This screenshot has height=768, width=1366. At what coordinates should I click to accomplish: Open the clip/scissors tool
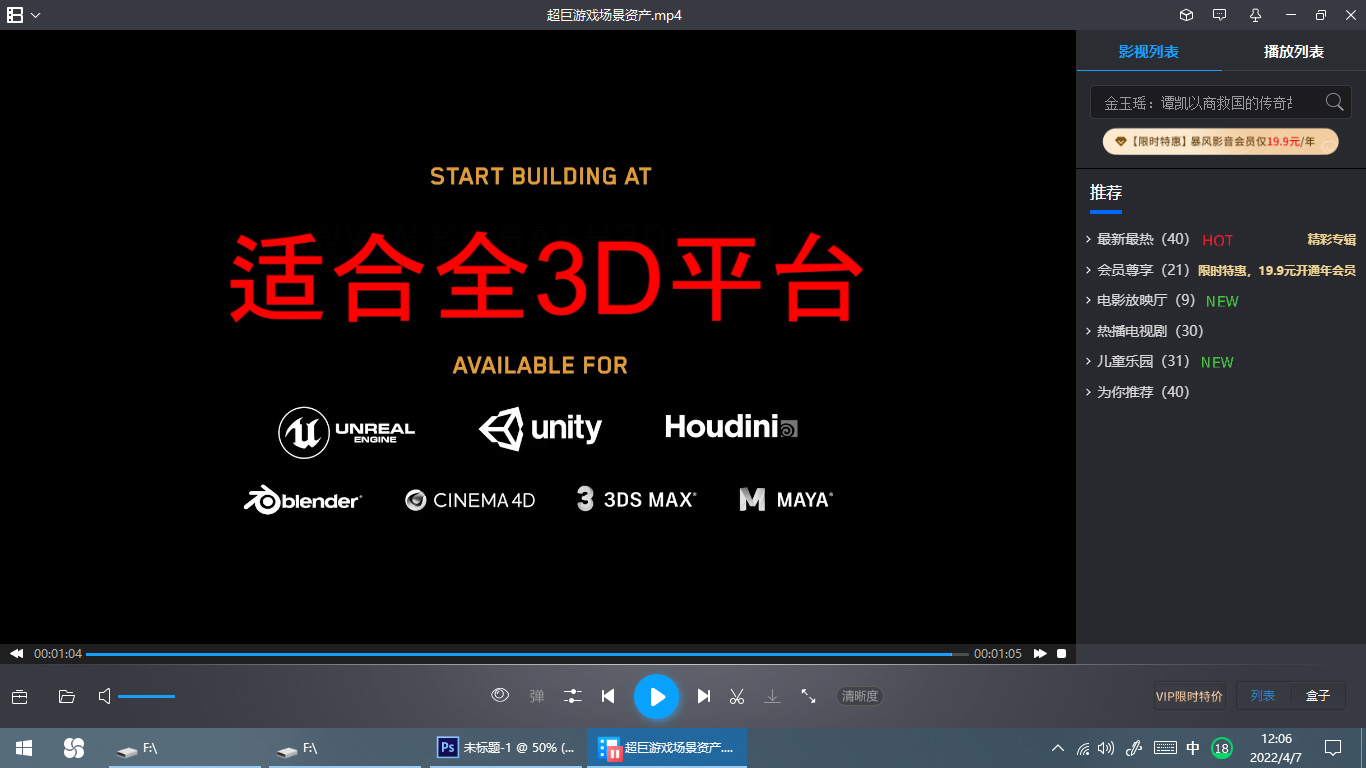click(737, 696)
